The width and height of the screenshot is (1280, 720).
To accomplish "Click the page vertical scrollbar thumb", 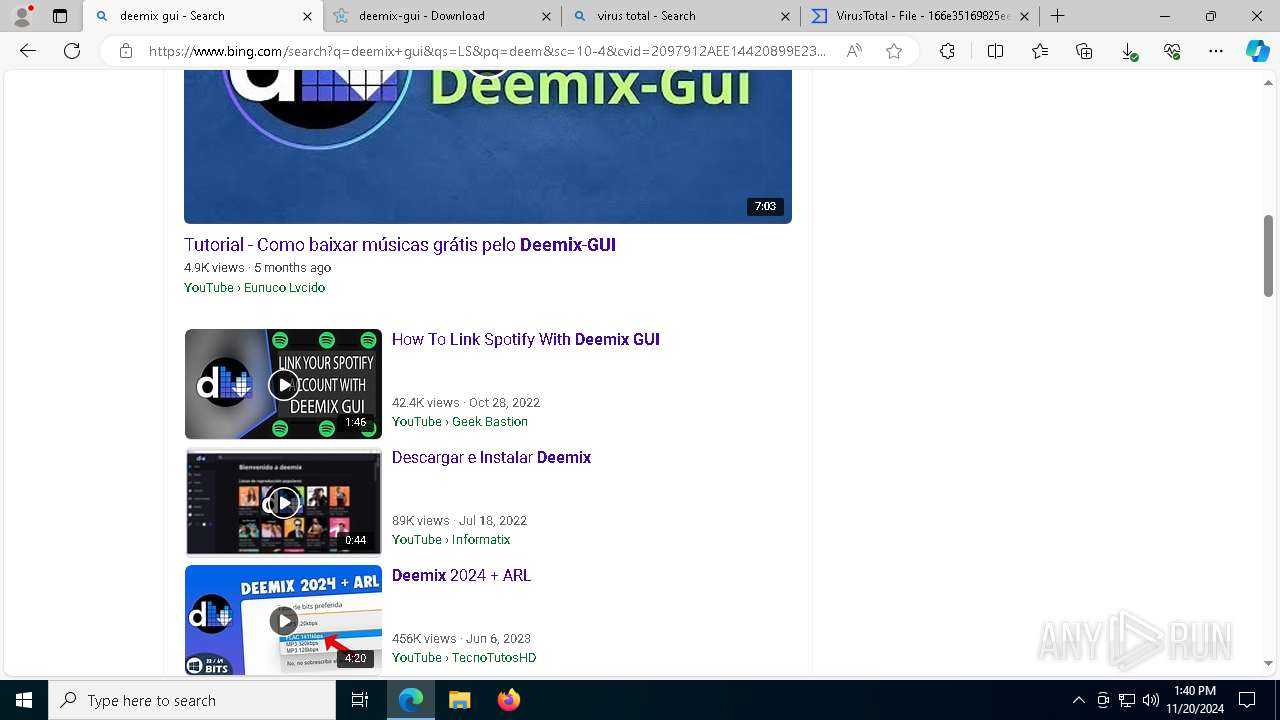I will (1268, 256).
